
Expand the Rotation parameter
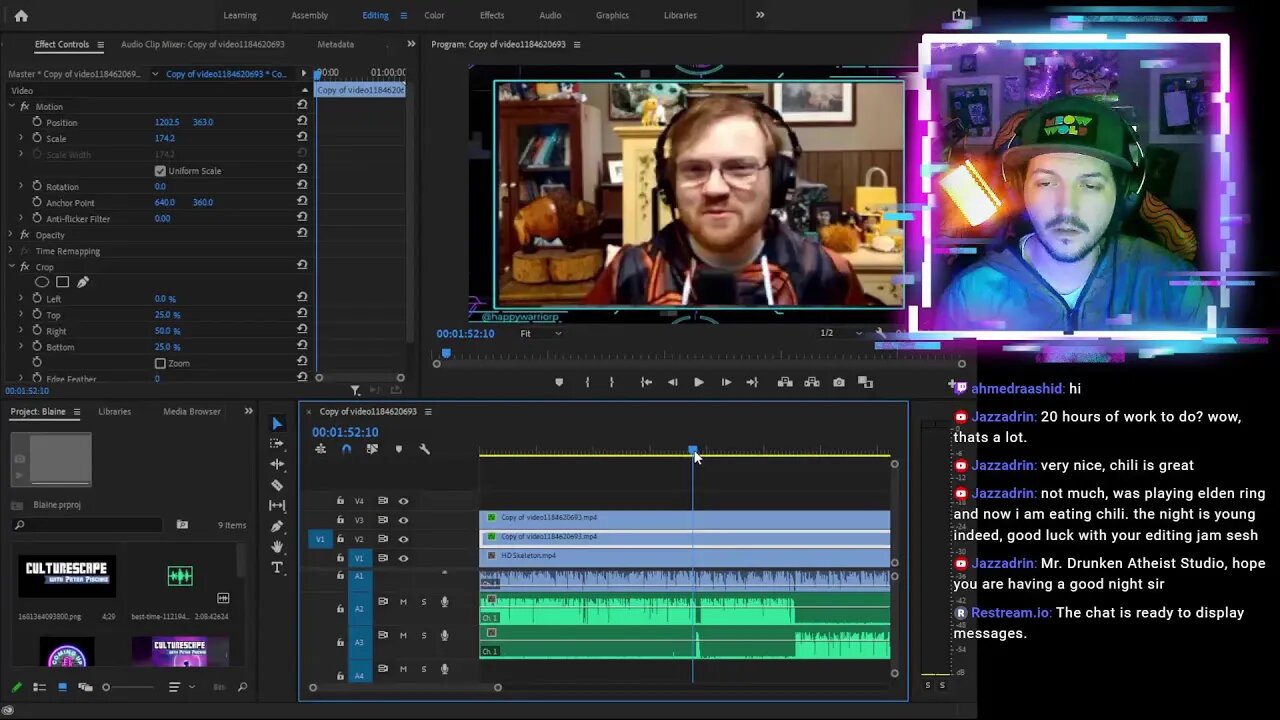(x=21, y=186)
